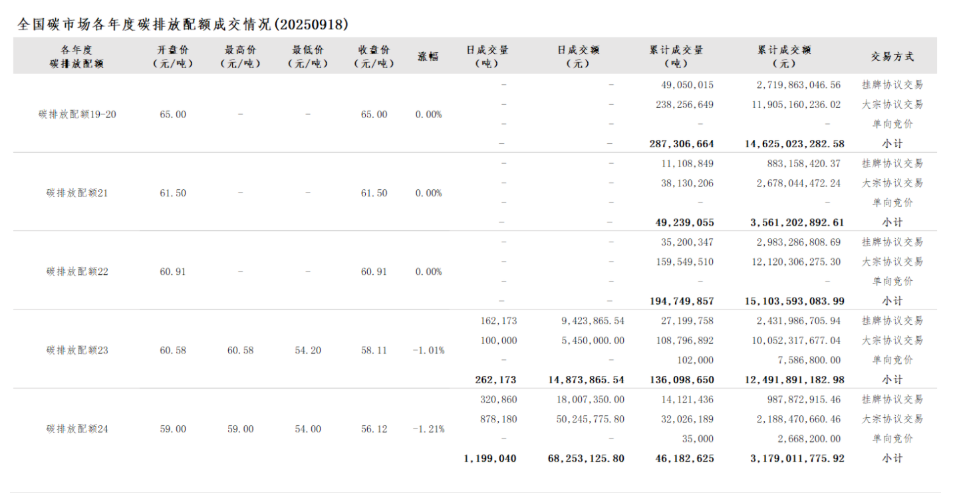Click the daily turnover total 68,253,125.80
This screenshot has height=504, width=963.
[586, 458]
